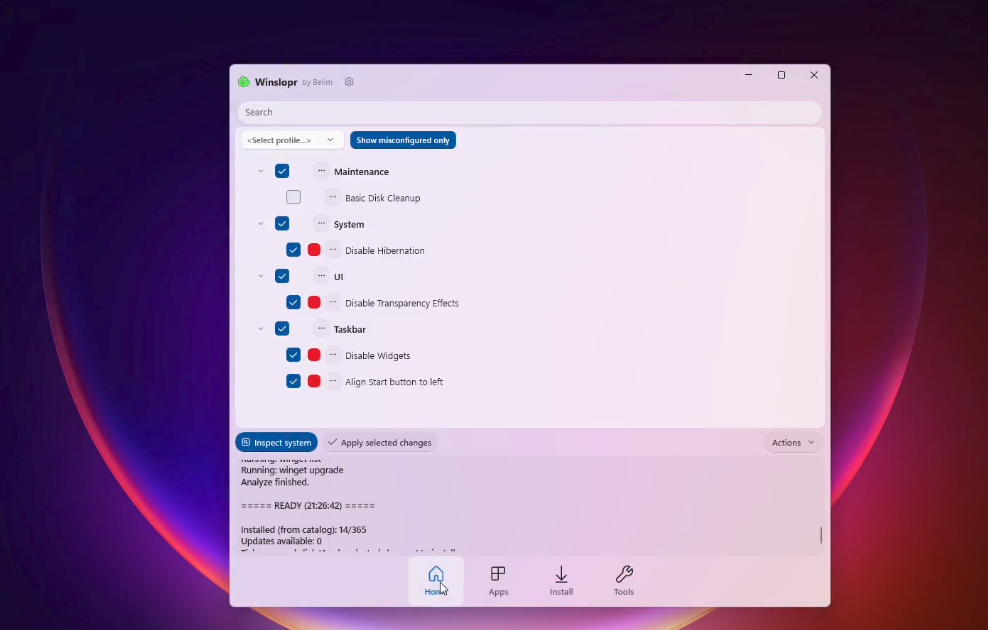Check the Basic Disk Cleanup checkbox
988x630 pixels.
coord(293,198)
